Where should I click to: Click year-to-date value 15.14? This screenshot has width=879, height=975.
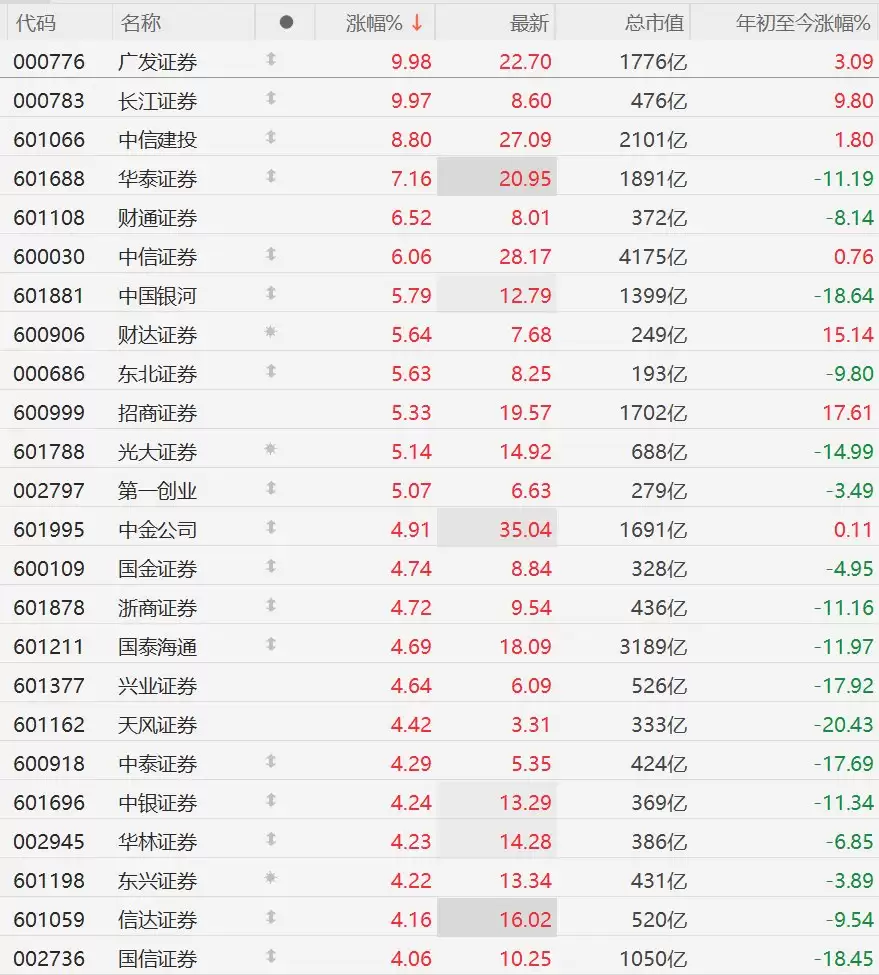point(848,335)
